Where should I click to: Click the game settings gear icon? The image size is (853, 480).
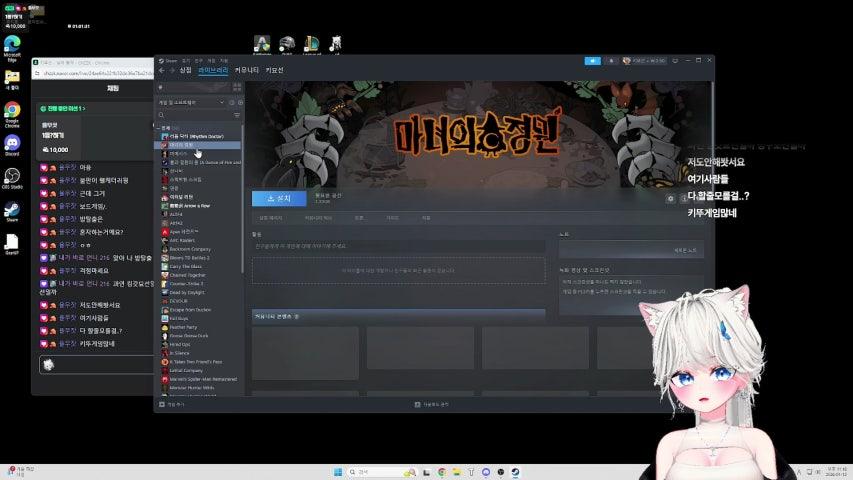click(670, 199)
